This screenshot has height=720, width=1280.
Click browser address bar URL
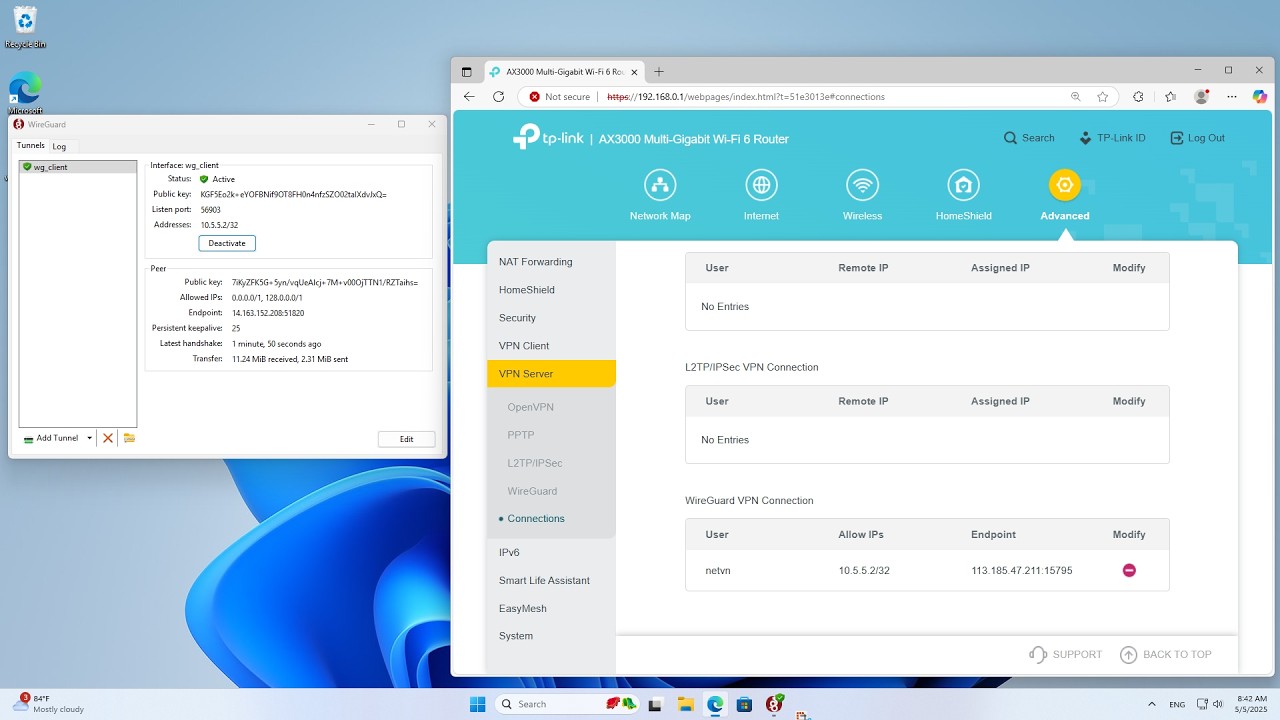tap(746, 97)
